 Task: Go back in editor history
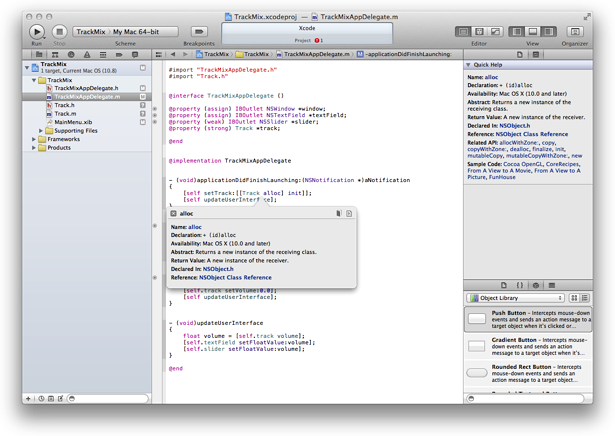pos(173,54)
